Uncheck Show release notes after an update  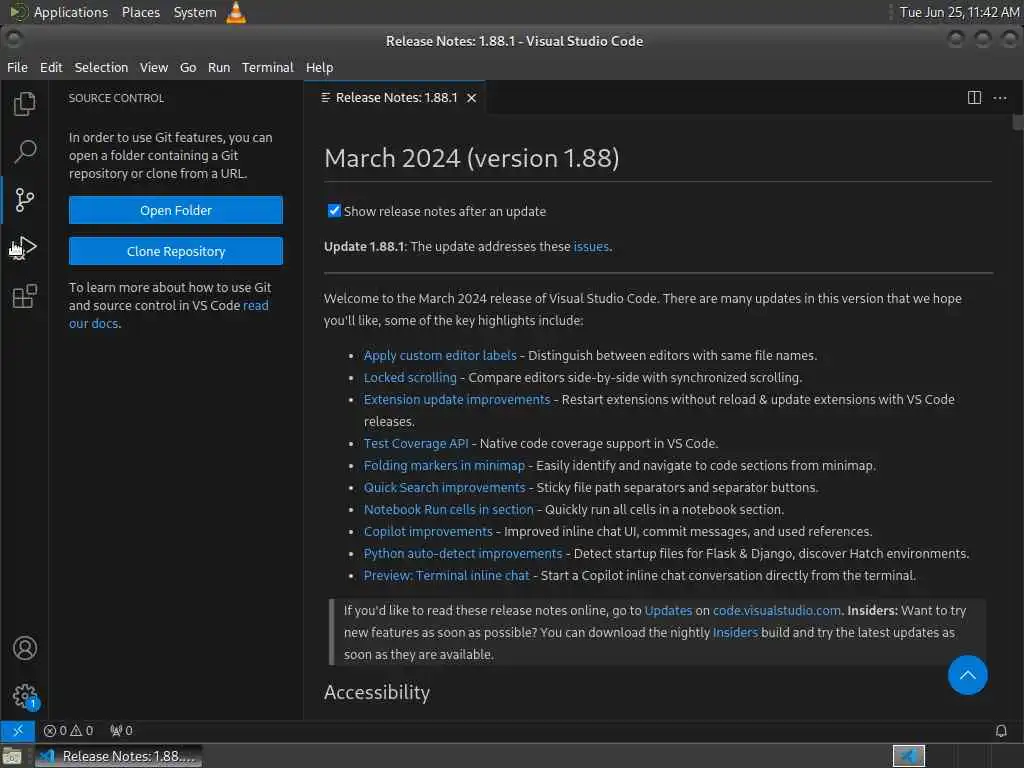pos(334,210)
